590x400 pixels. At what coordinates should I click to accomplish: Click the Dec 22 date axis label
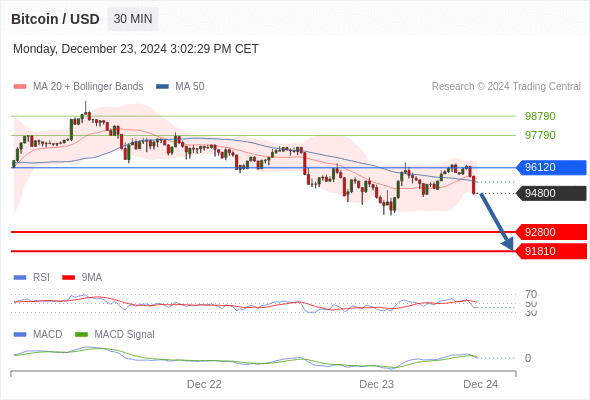pos(204,384)
